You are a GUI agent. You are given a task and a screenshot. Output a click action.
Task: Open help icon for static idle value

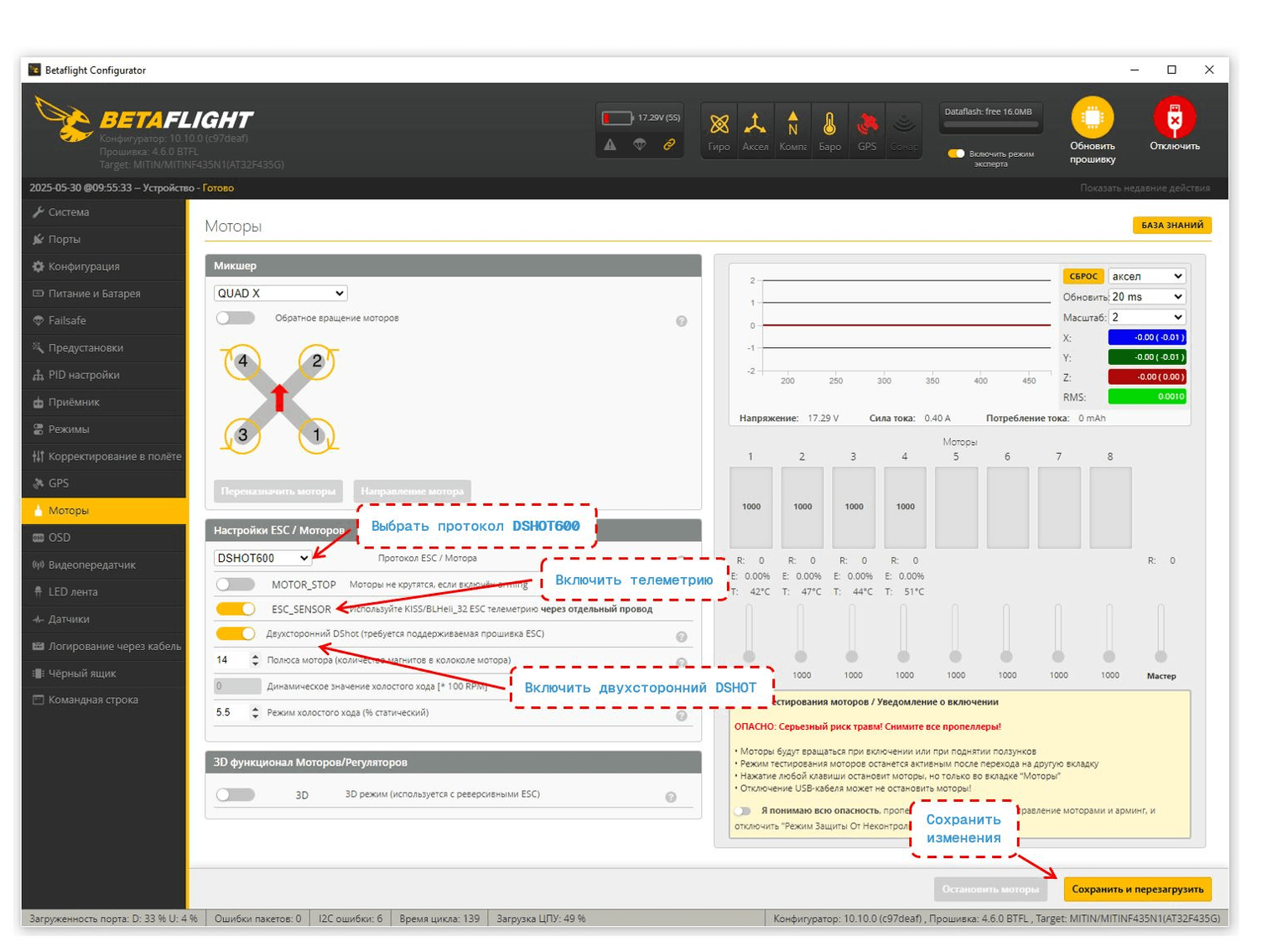click(x=681, y=715)
